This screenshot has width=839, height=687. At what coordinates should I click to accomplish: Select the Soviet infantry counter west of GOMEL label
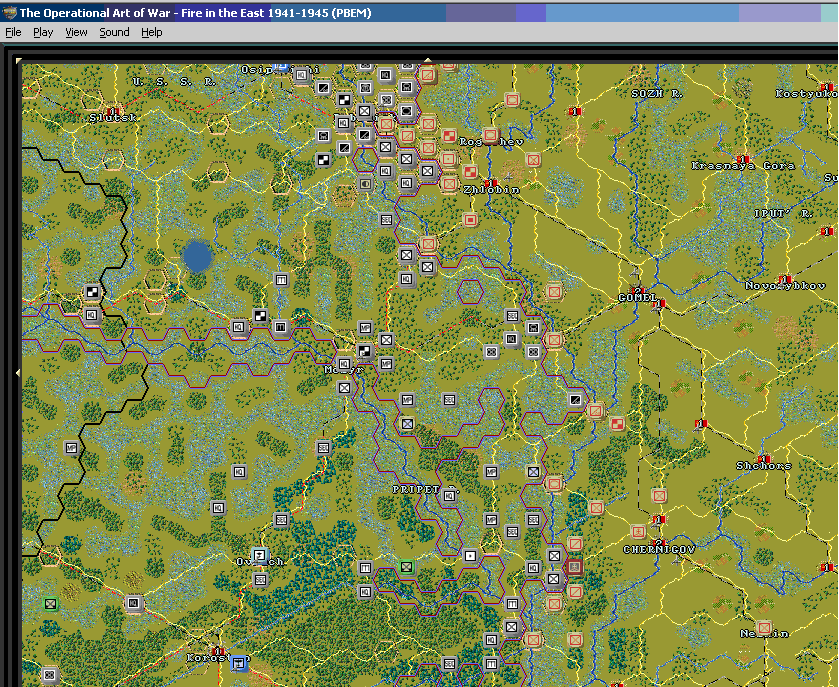click(554, 292)
